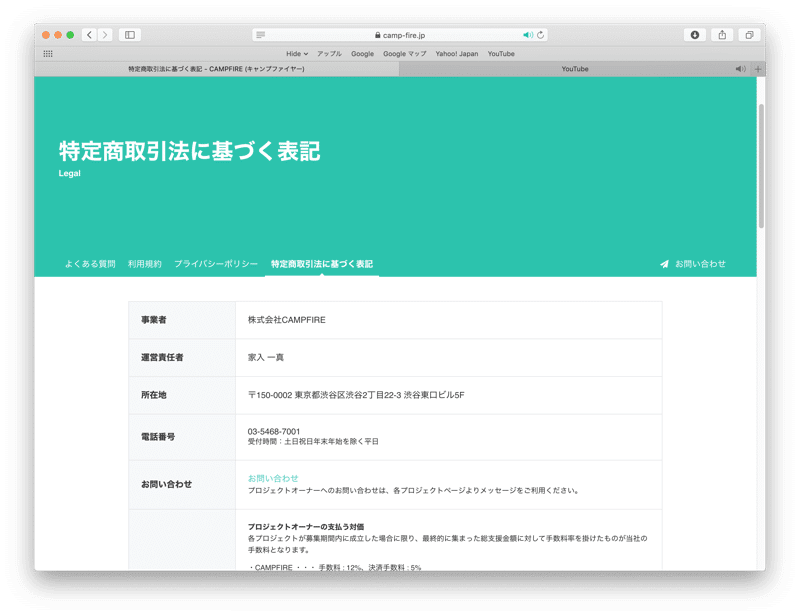
Task: Open the Google マップ bookmark
Action: (x=405, y=54)
